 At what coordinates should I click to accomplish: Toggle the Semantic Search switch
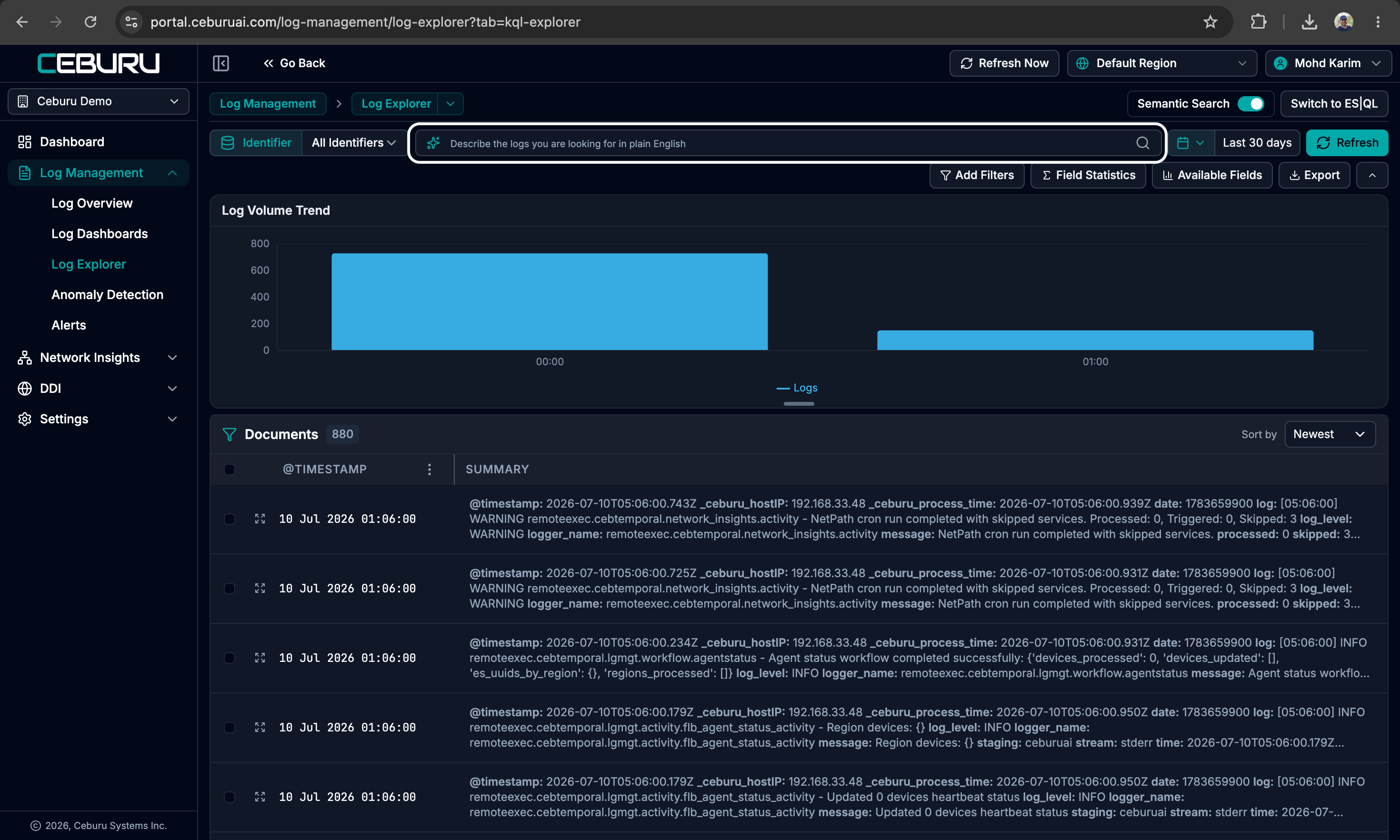click(x=1250, y=104)
